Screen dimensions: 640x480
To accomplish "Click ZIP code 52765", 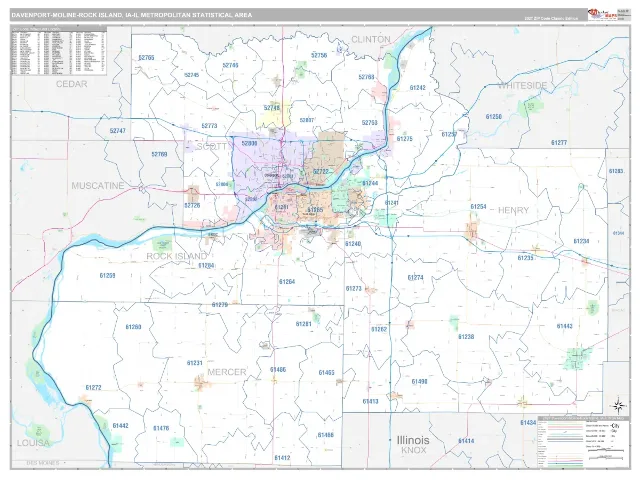I will pyautogui.click(x=146, y=58).
